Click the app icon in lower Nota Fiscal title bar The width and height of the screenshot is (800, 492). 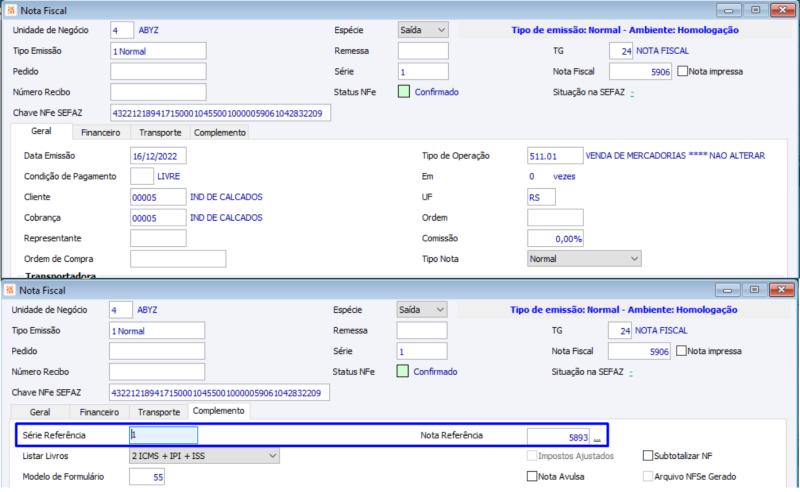pos(10,290)
